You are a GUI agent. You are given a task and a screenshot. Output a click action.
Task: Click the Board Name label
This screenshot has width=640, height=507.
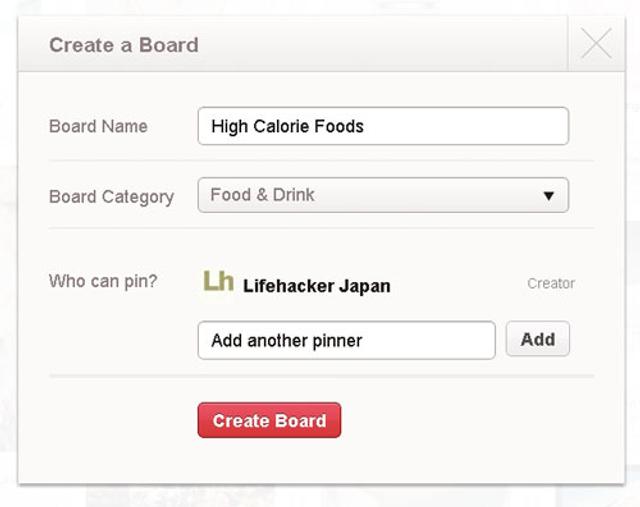tap(98, 127)
